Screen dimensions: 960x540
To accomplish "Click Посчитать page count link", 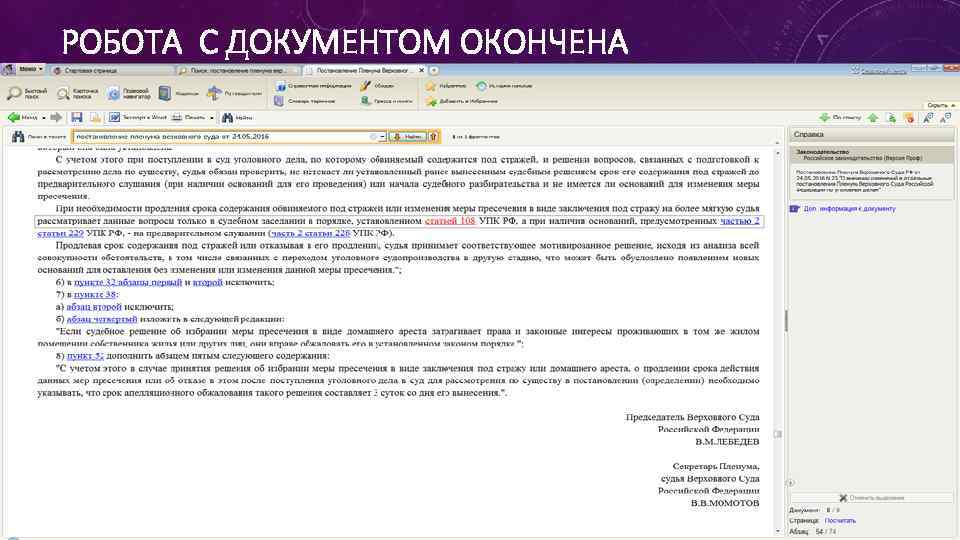I will [840, 520].
